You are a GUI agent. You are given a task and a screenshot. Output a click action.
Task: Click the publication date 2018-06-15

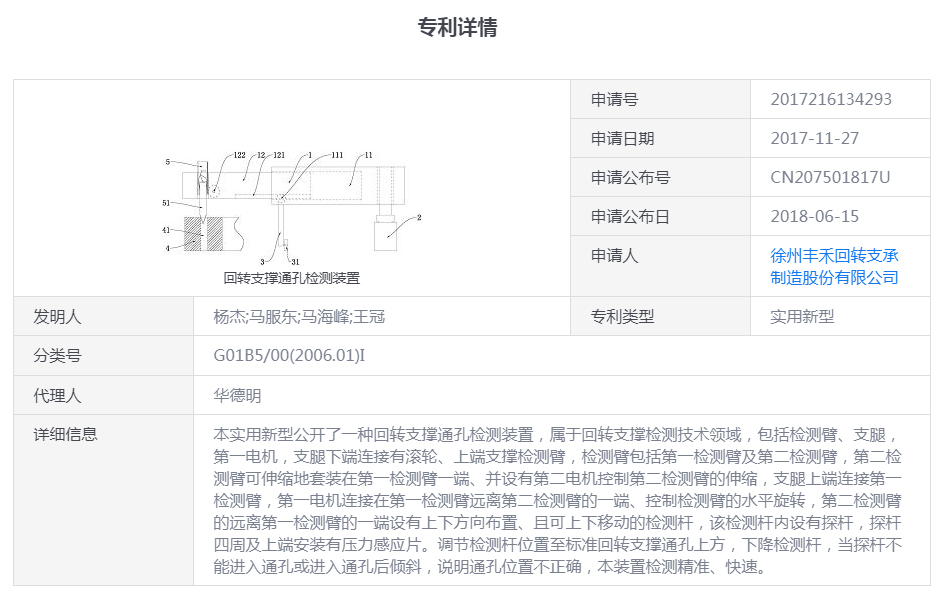[814, 216]
